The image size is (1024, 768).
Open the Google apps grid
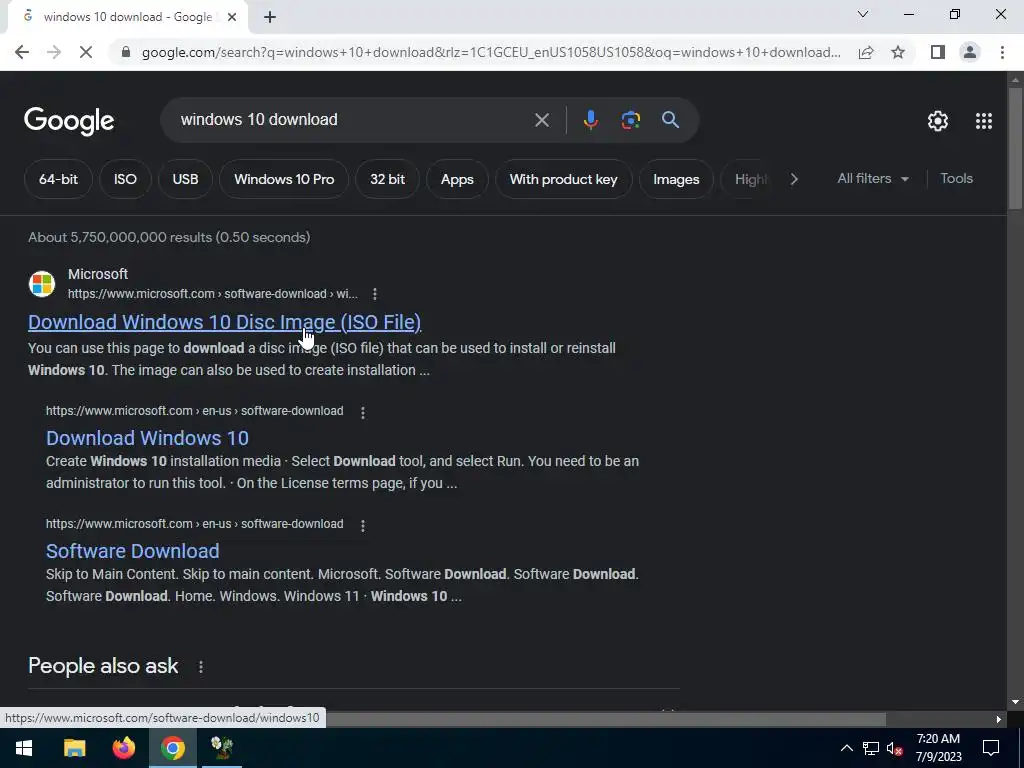(984, 121)
